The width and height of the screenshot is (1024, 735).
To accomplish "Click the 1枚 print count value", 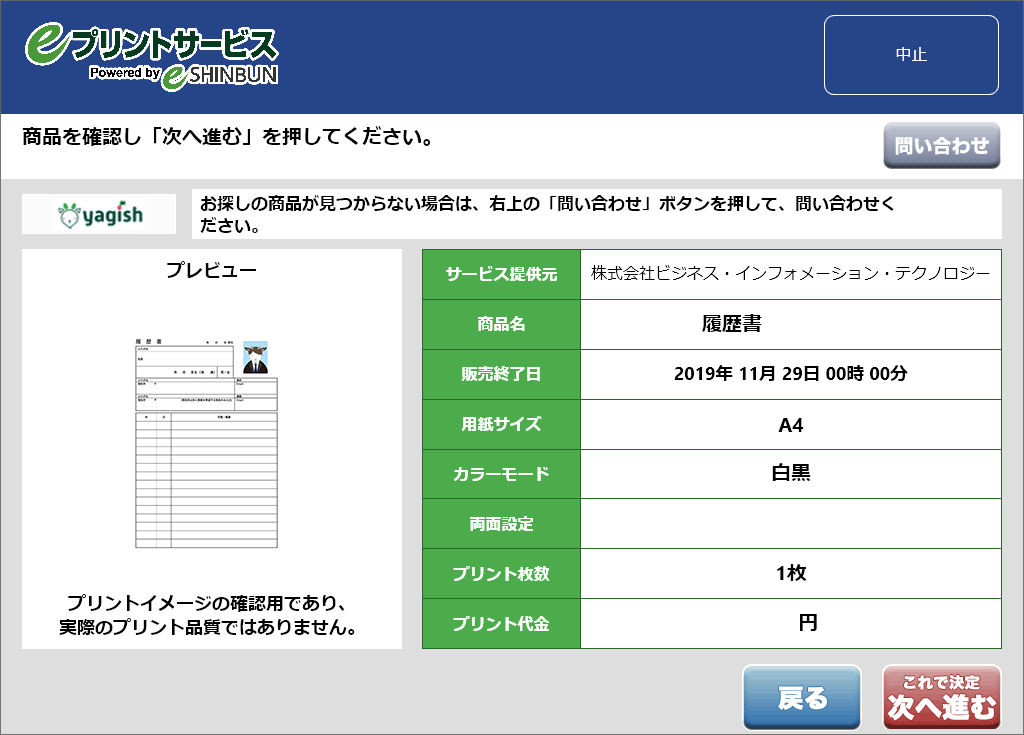I will tap(791, 573).
